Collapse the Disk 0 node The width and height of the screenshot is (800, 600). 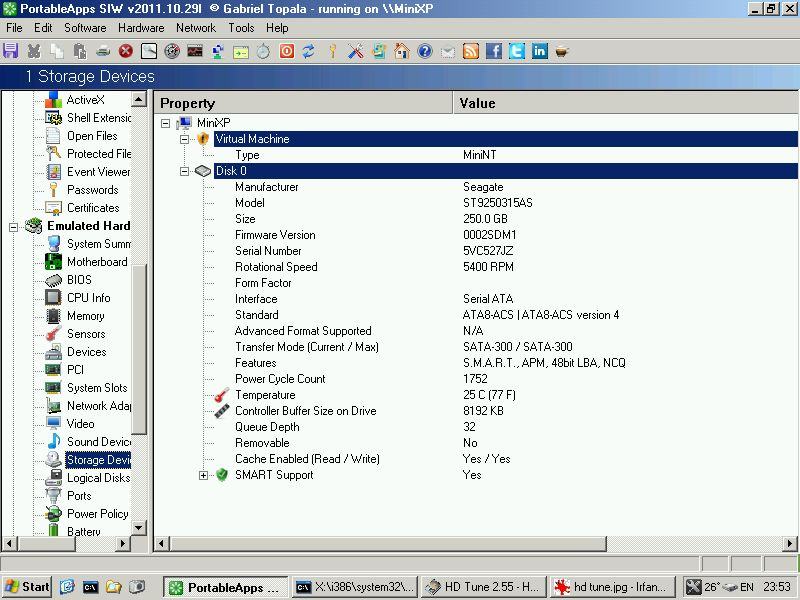[x=184, y=171]
